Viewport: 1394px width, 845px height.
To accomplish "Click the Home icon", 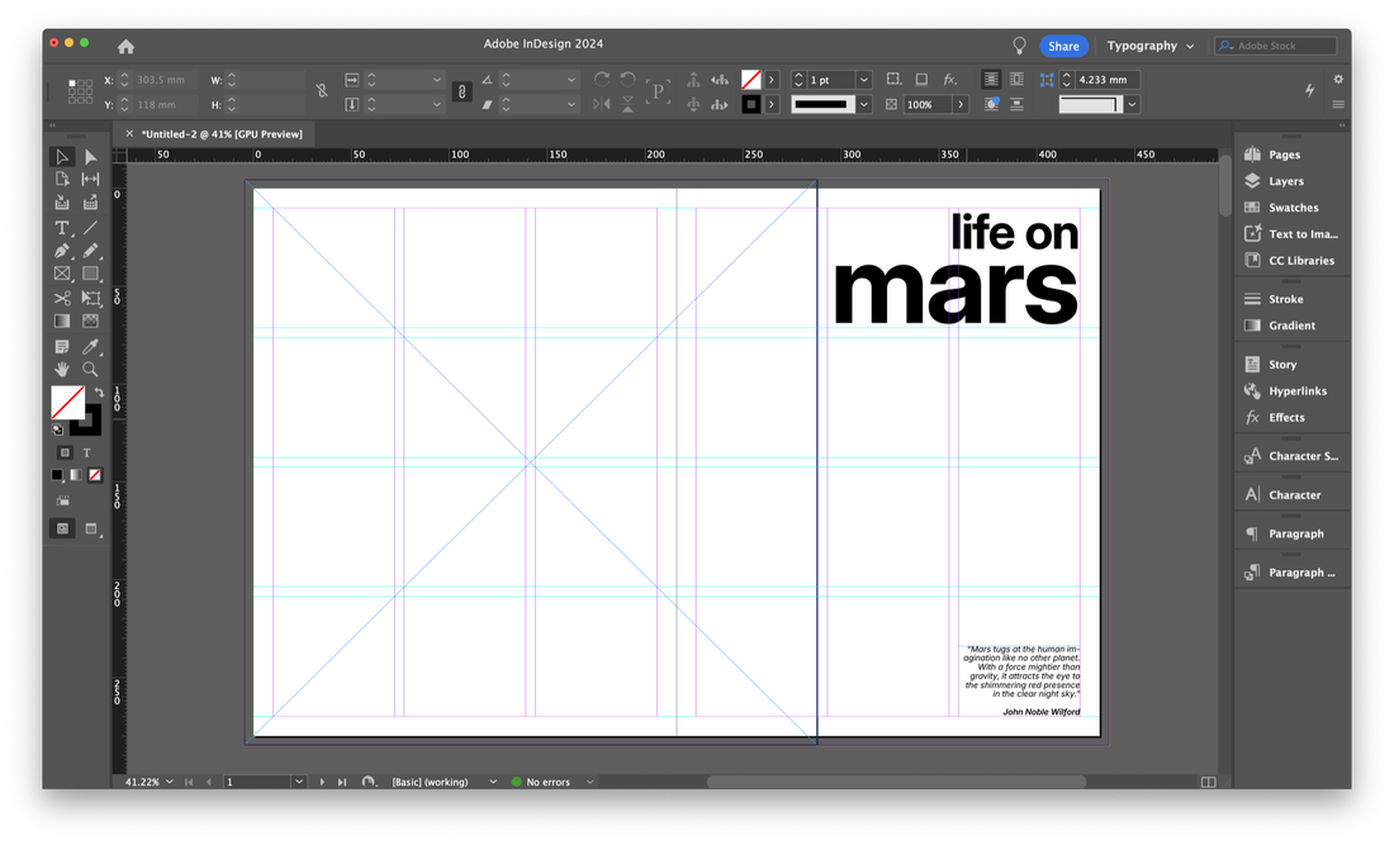I will pos(126,46).
